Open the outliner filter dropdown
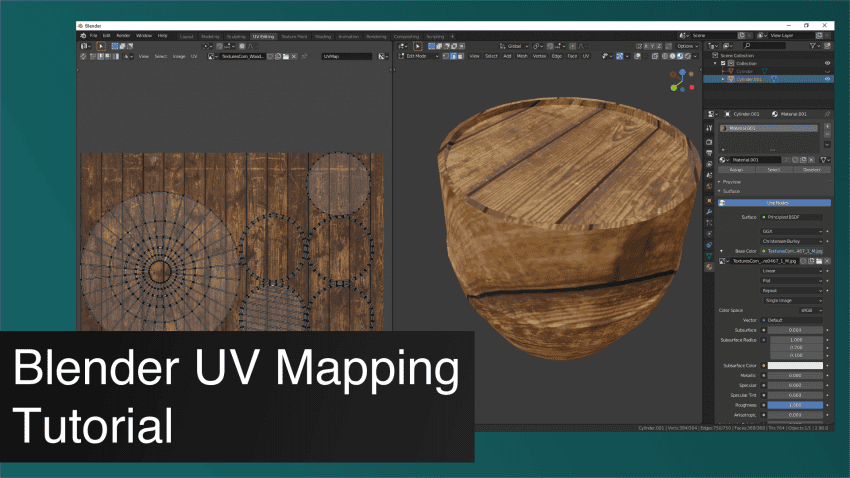Screen dimensions: 850x478 [814, 47]
